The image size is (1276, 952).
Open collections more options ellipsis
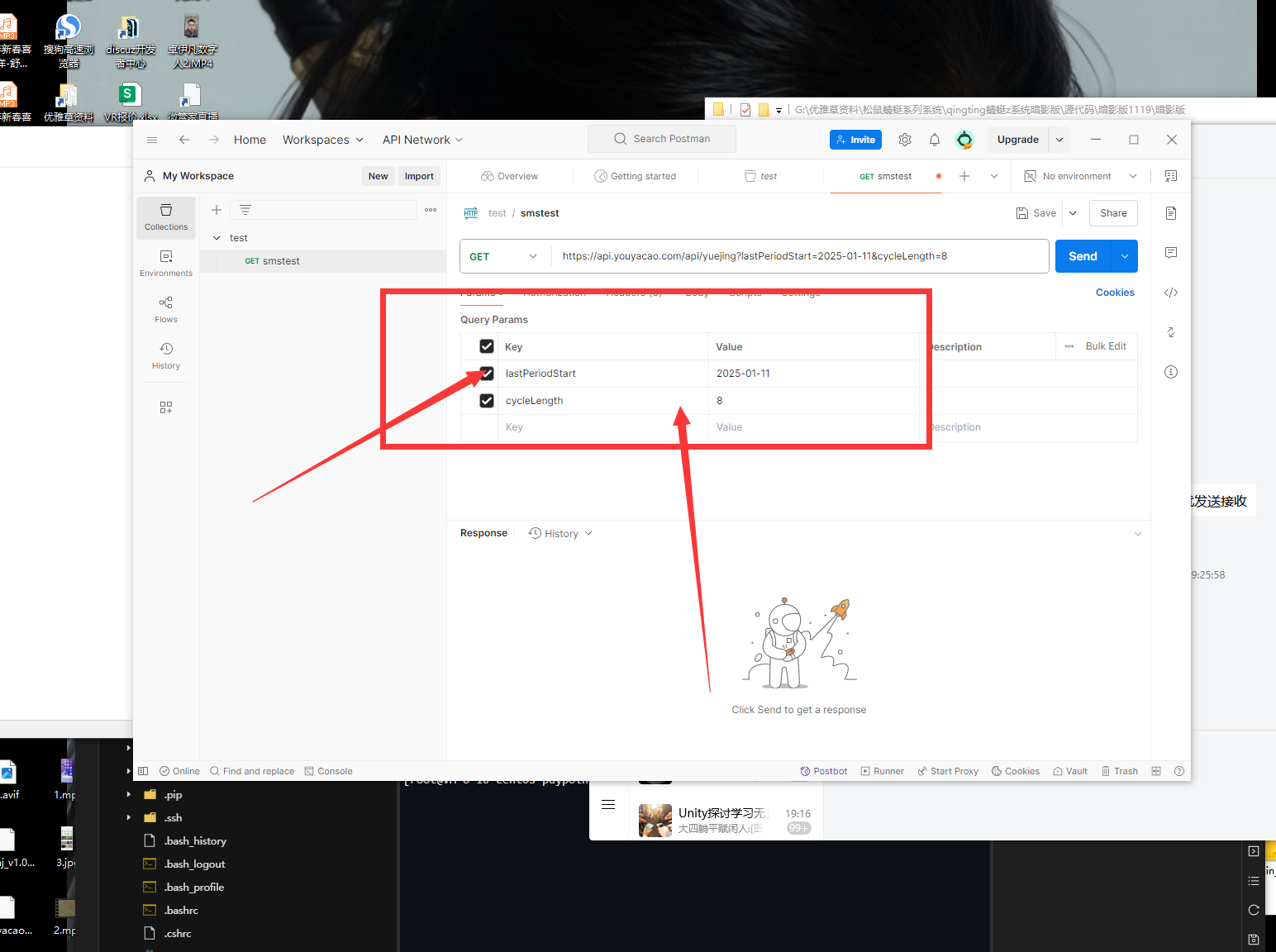click(431, 210)
